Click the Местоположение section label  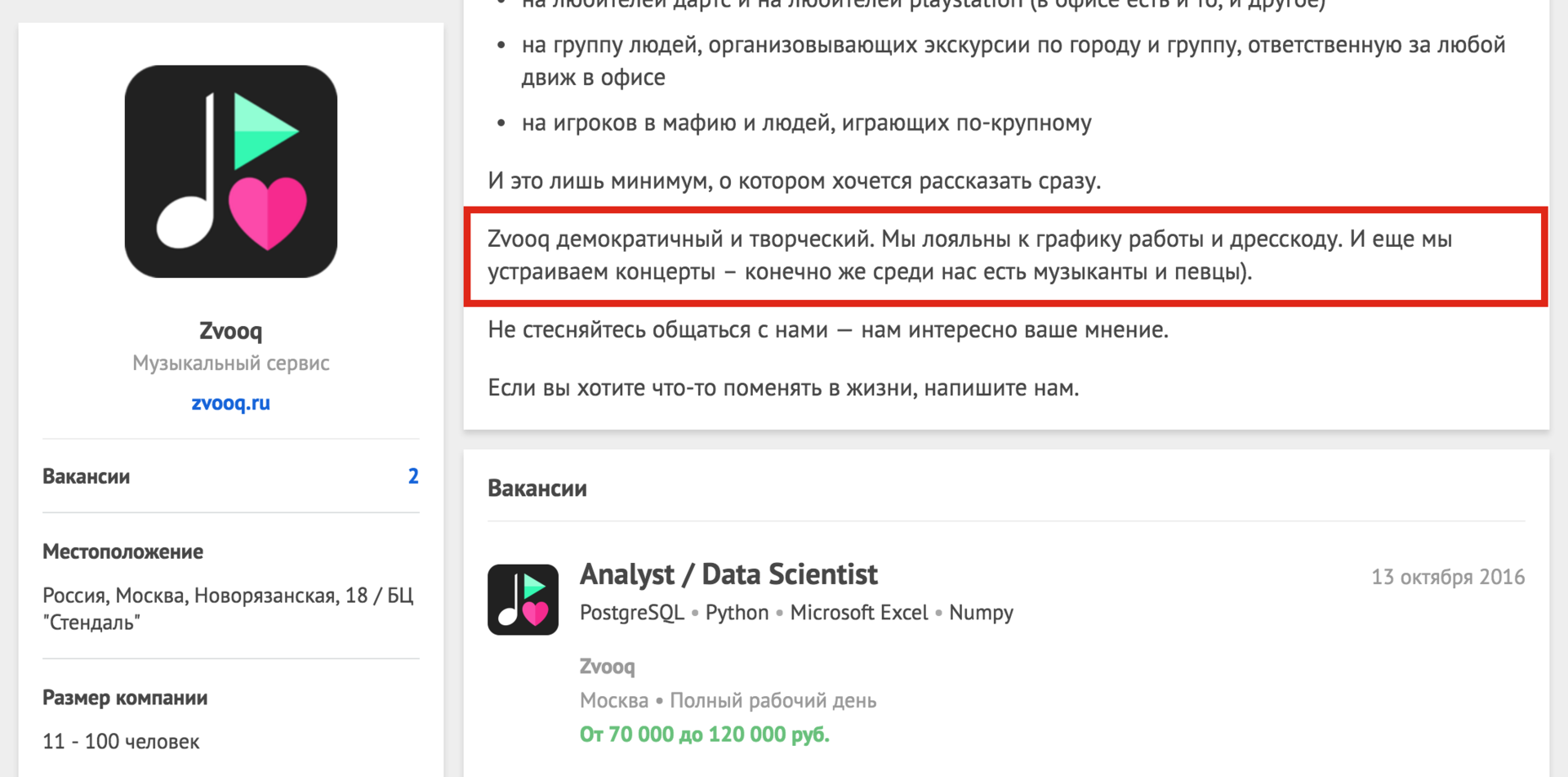click(x=122, y=551)
